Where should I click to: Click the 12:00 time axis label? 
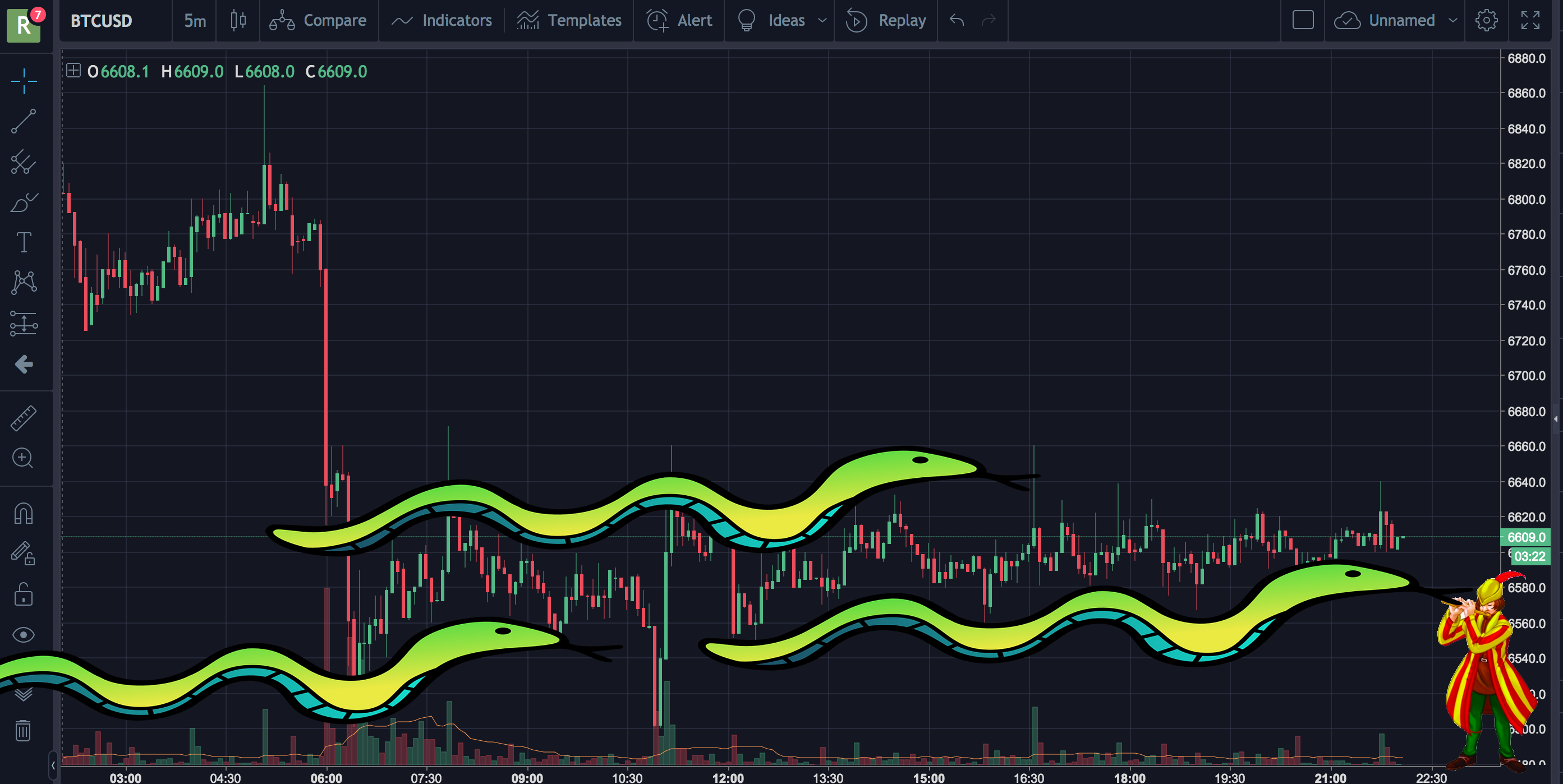pyautogui.click(x=728, y=777)
